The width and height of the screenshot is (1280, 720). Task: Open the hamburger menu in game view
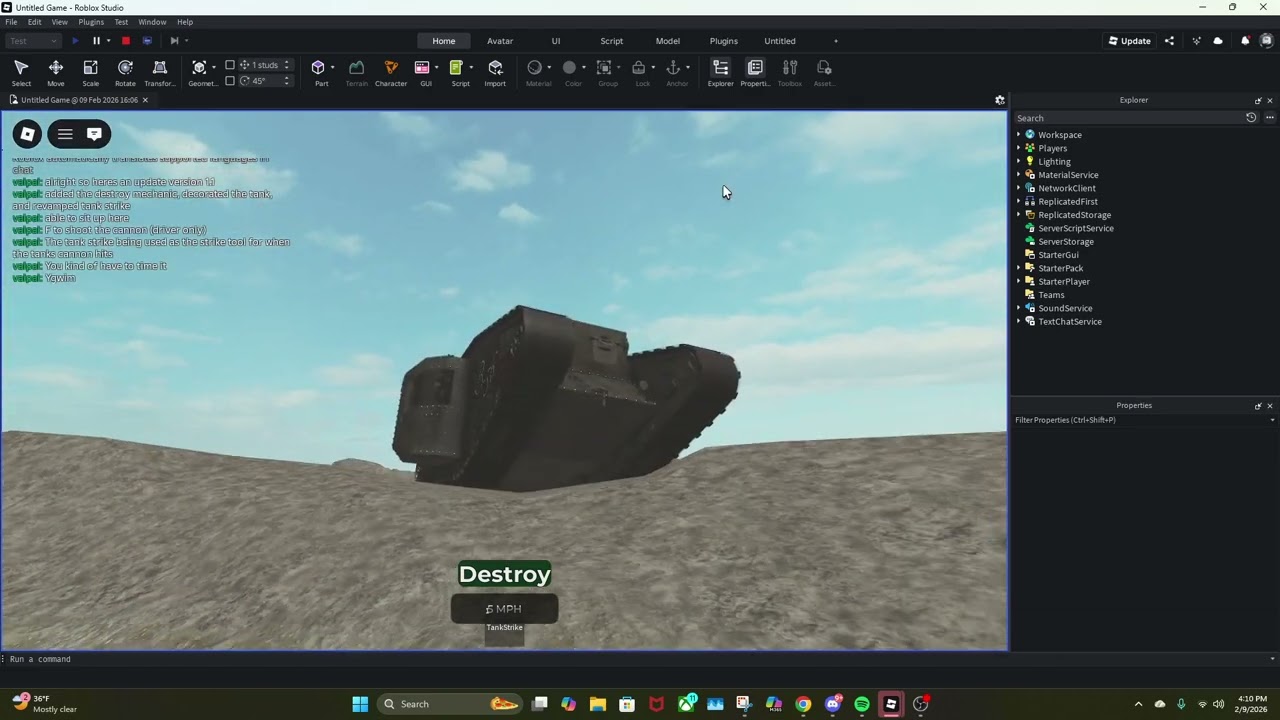click(65, 134)
